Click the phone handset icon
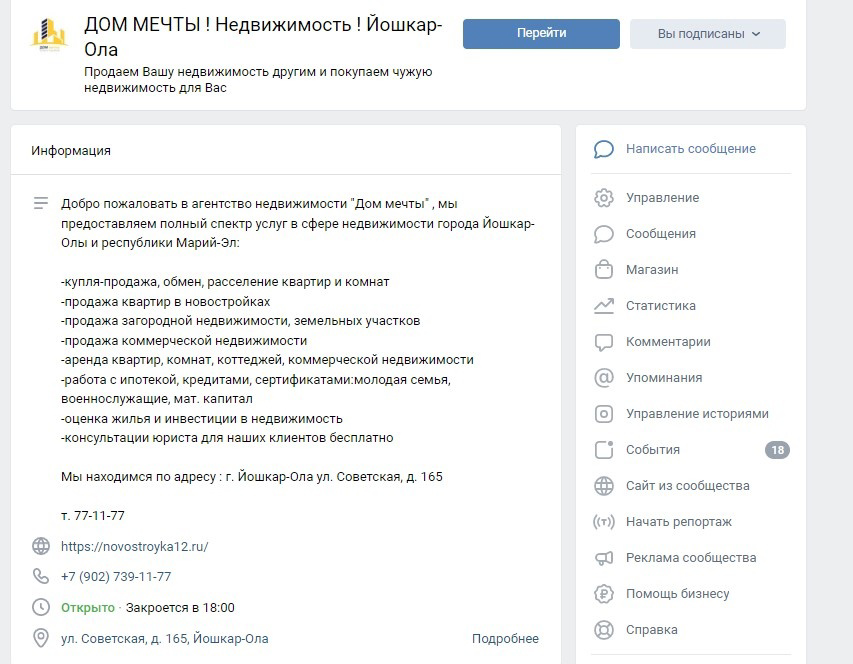 tap(41, 576)
